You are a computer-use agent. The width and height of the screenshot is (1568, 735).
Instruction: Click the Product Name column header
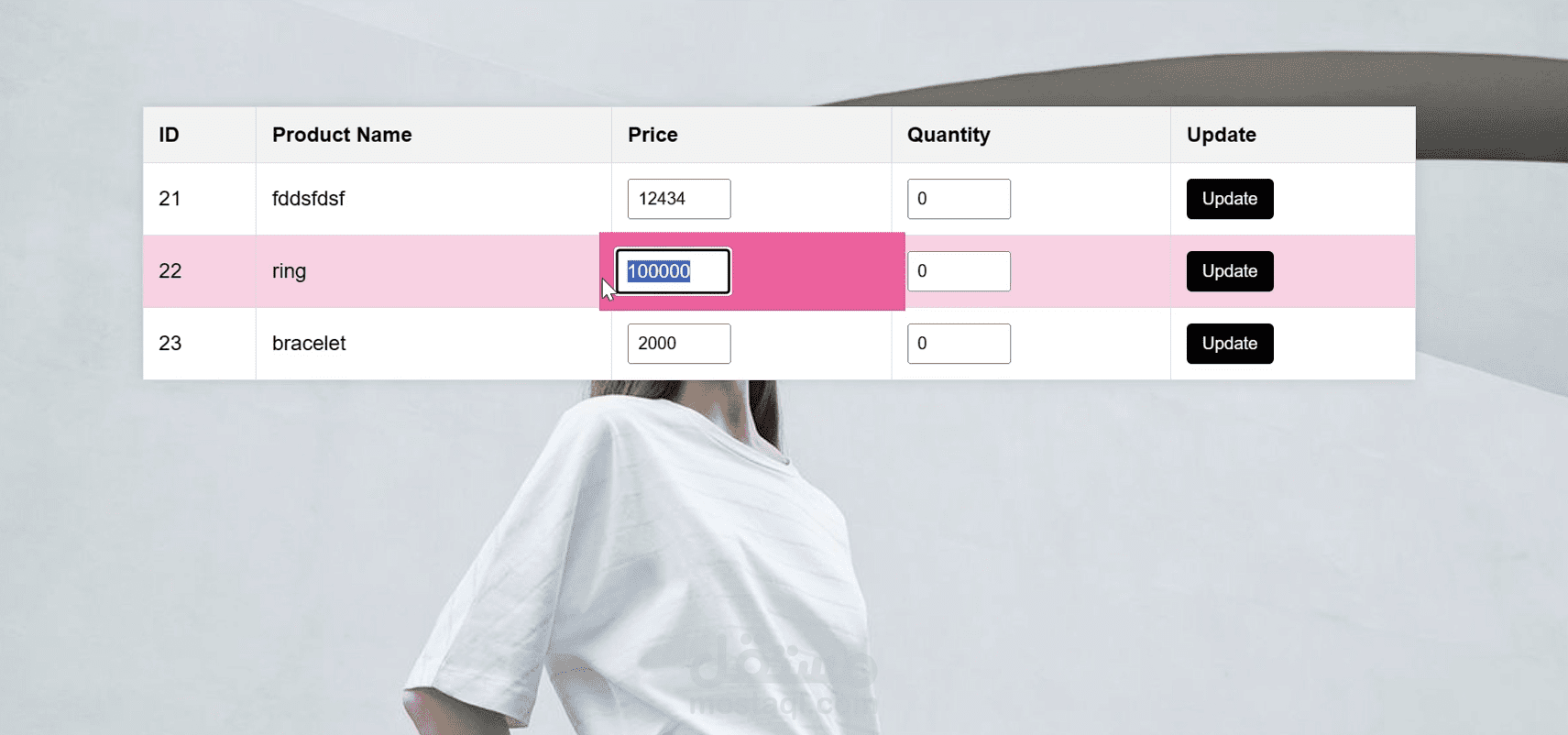tap(433, 135)
